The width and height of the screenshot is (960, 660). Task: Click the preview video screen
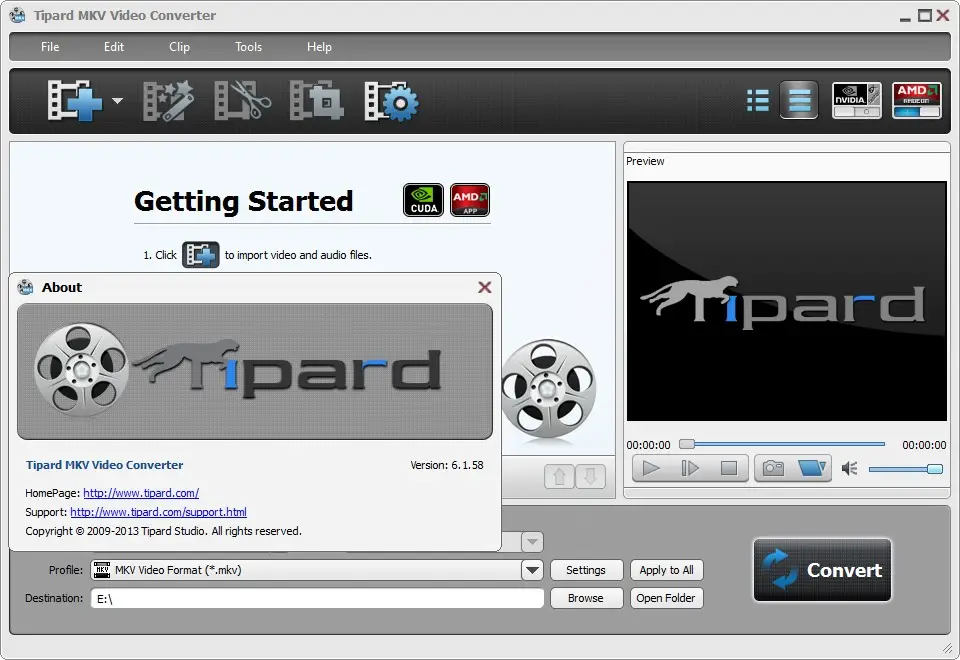click(x=787, y=301)
